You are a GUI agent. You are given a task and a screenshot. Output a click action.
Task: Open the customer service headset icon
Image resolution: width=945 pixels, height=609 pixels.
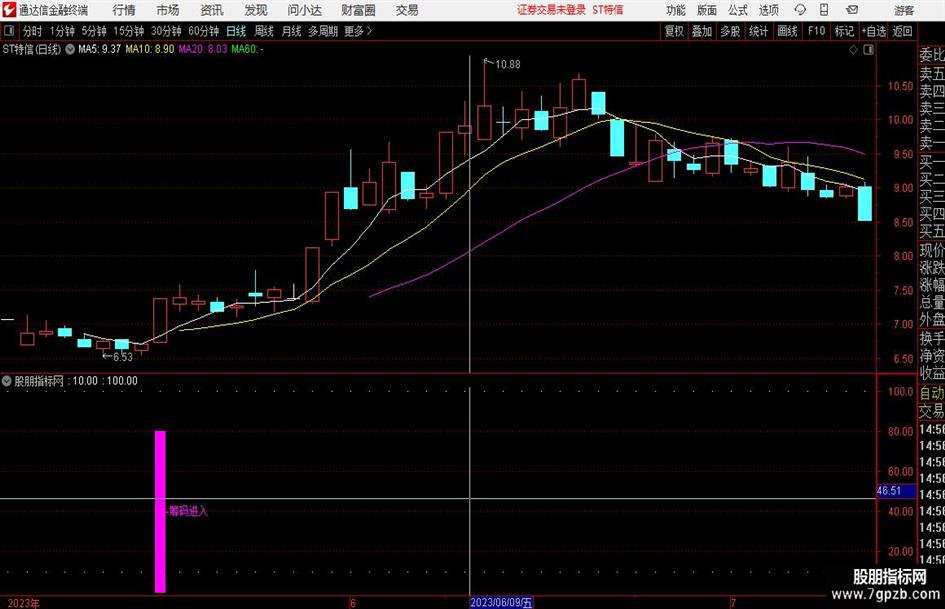pos(800,10)
